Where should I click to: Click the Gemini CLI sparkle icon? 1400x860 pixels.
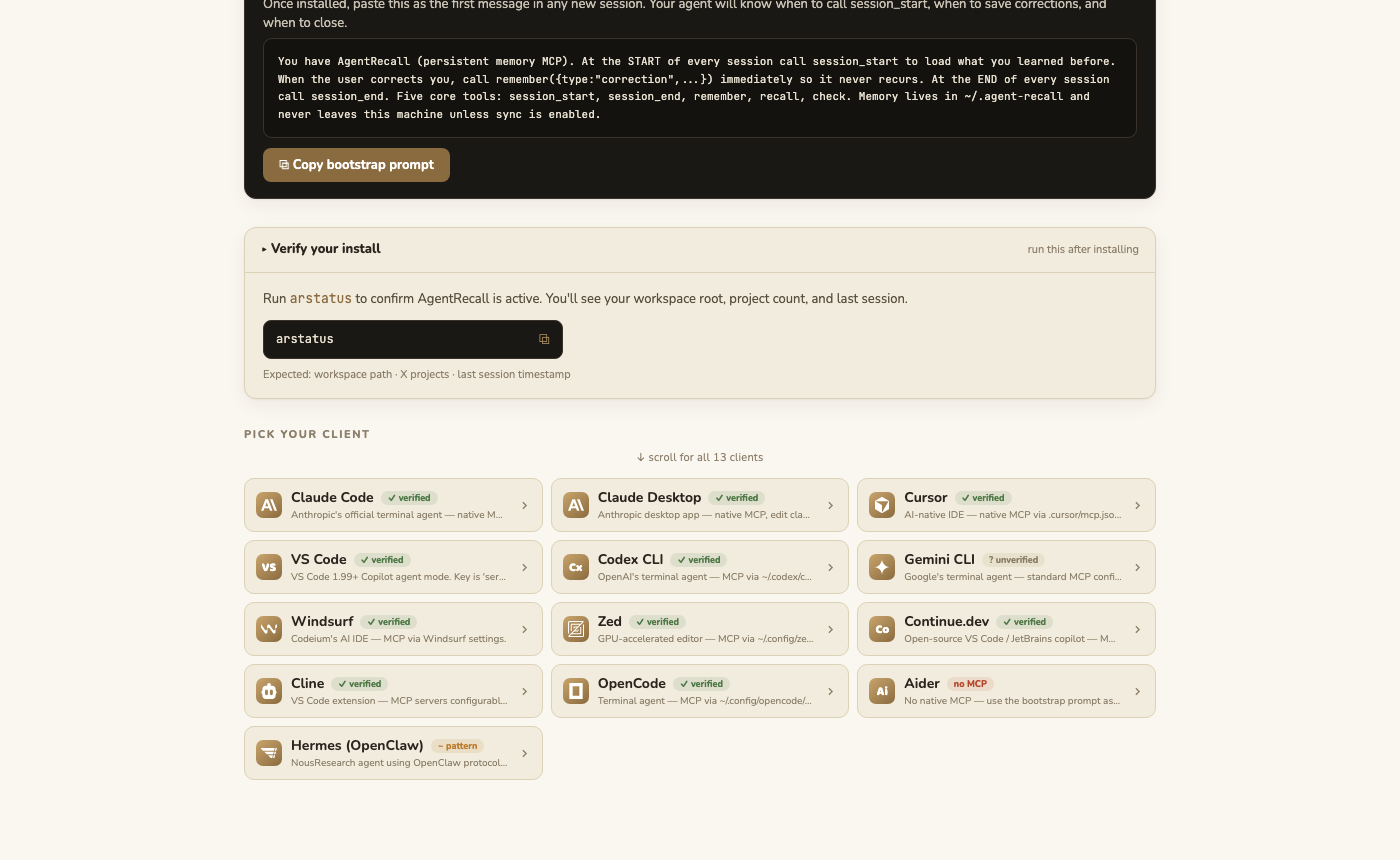tap(882, 567)
